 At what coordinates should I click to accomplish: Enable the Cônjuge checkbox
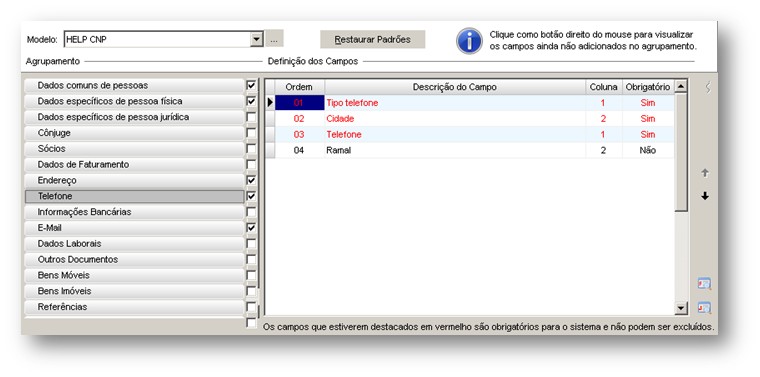click(x=251, y=133)
